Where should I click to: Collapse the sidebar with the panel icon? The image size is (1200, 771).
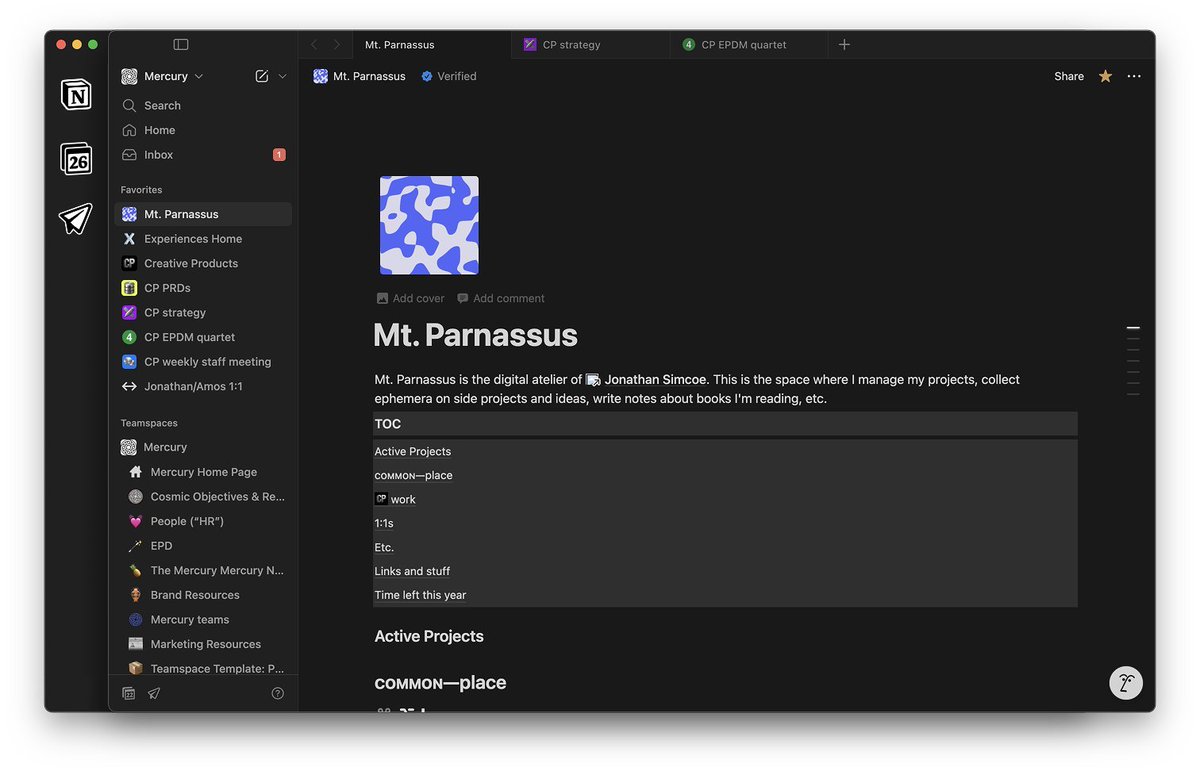pyautogui.click(x=181, y=43)
